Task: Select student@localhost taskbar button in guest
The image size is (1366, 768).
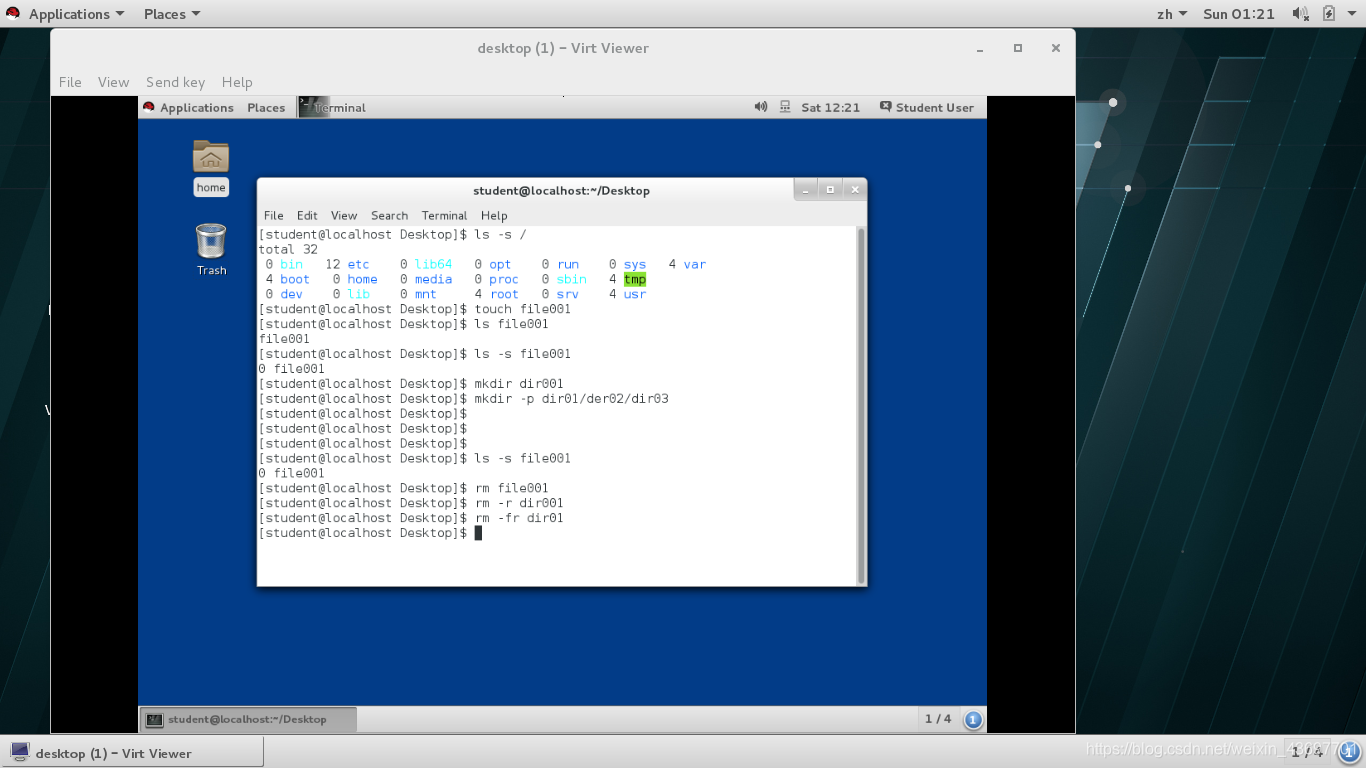Action: pyautogui.click(x=247, y=719)
